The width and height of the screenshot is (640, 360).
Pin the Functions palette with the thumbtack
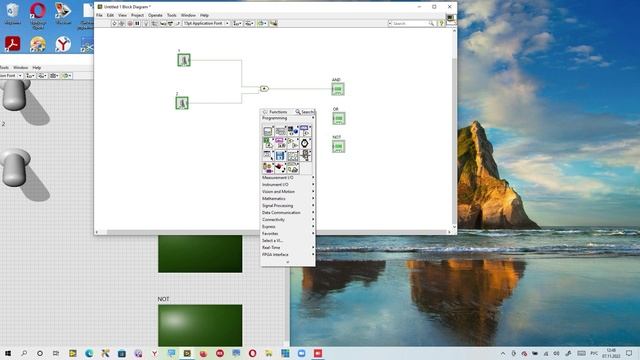point(265,112)
